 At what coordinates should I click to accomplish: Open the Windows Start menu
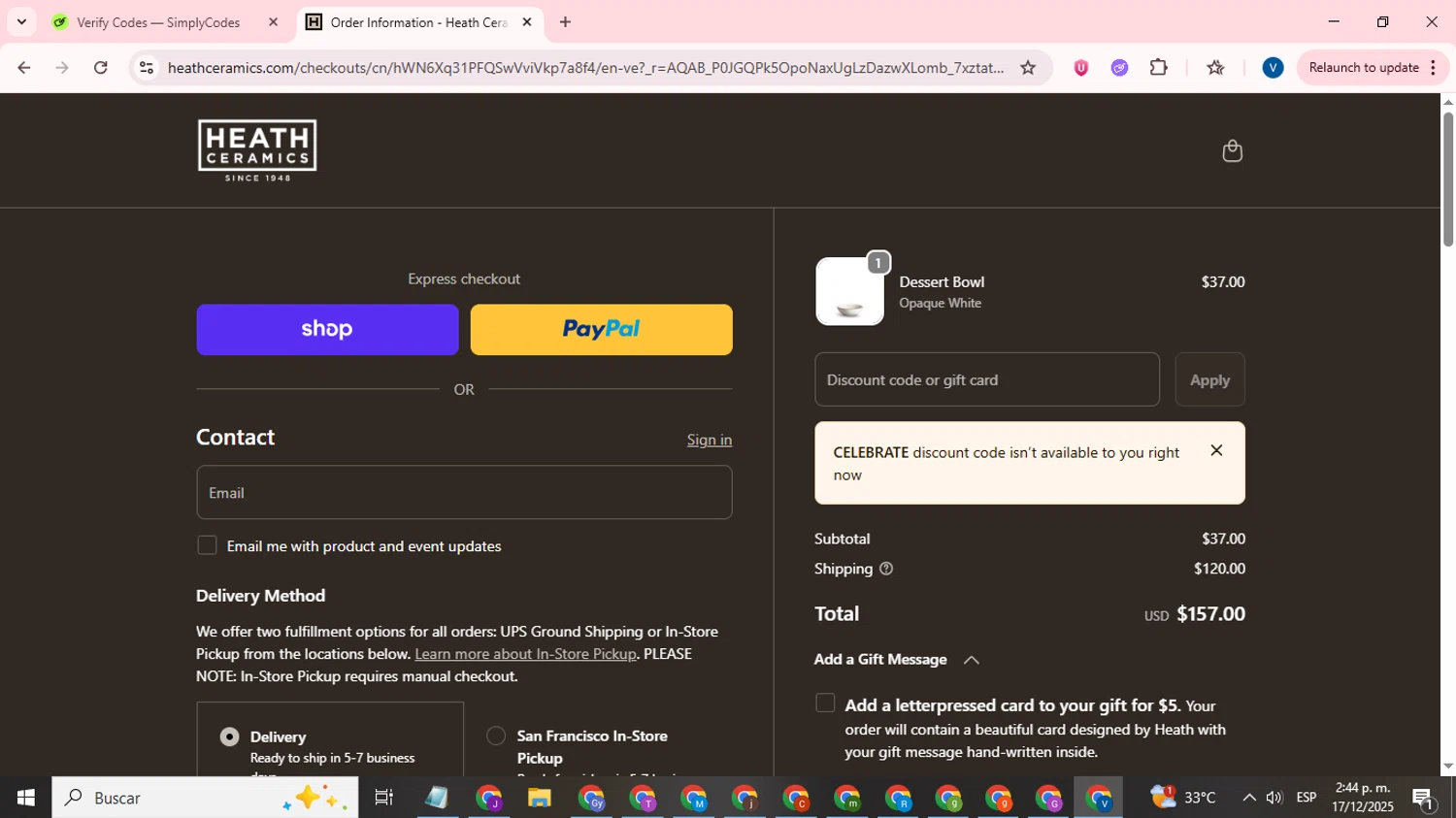[25, 798]
